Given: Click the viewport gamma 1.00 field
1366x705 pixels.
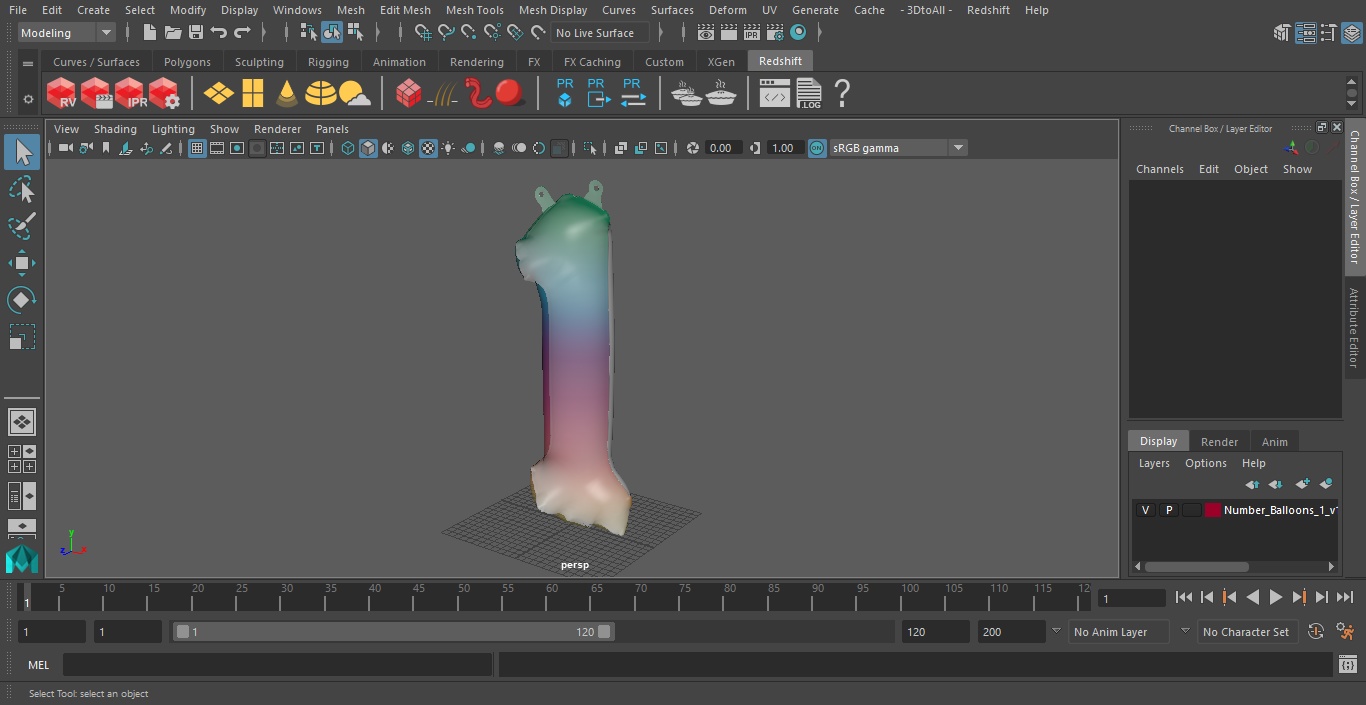Looking at the screenshot, I should [x=785, y=148].
